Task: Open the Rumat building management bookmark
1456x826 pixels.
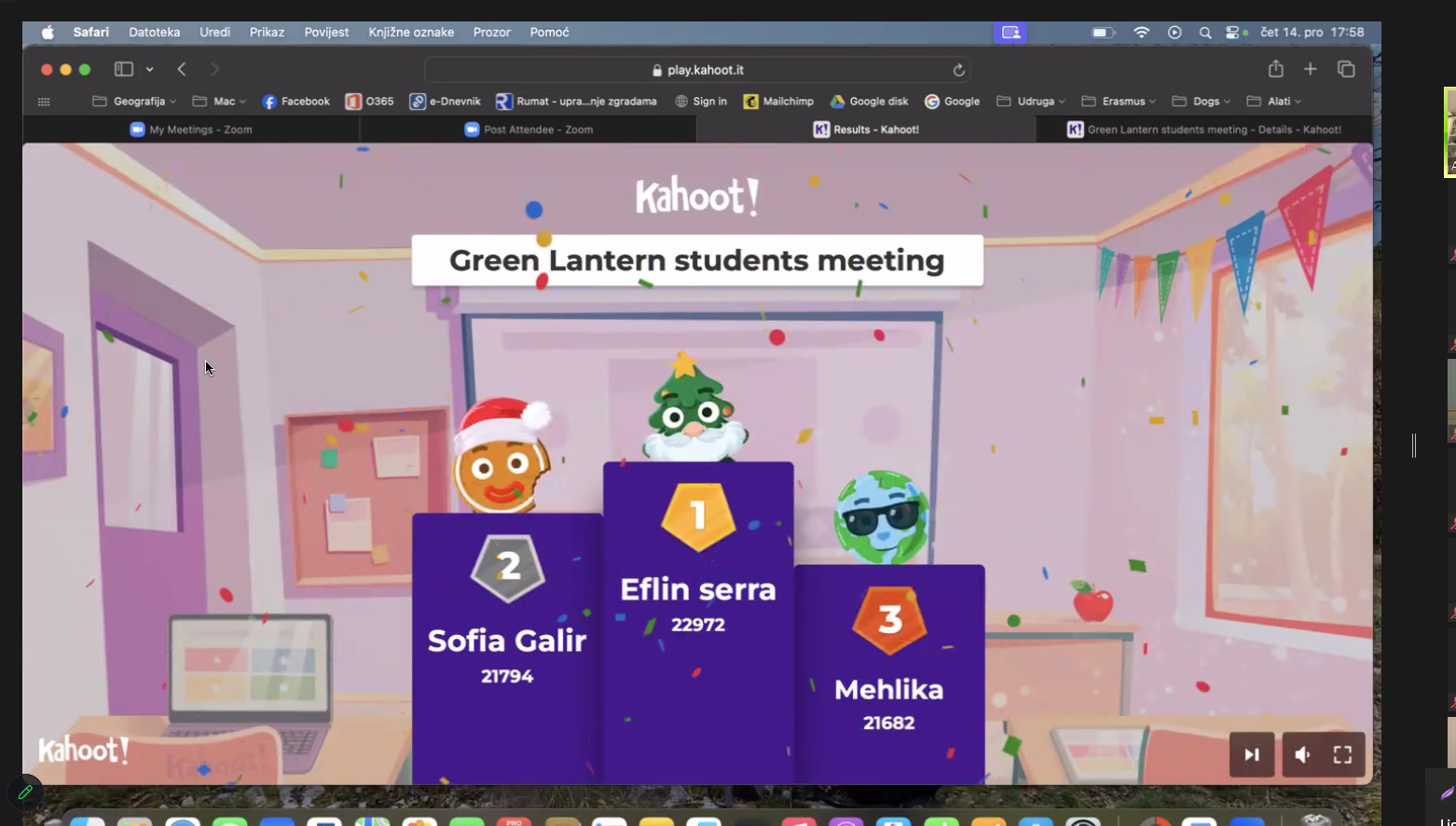Action: pos(576,102)
